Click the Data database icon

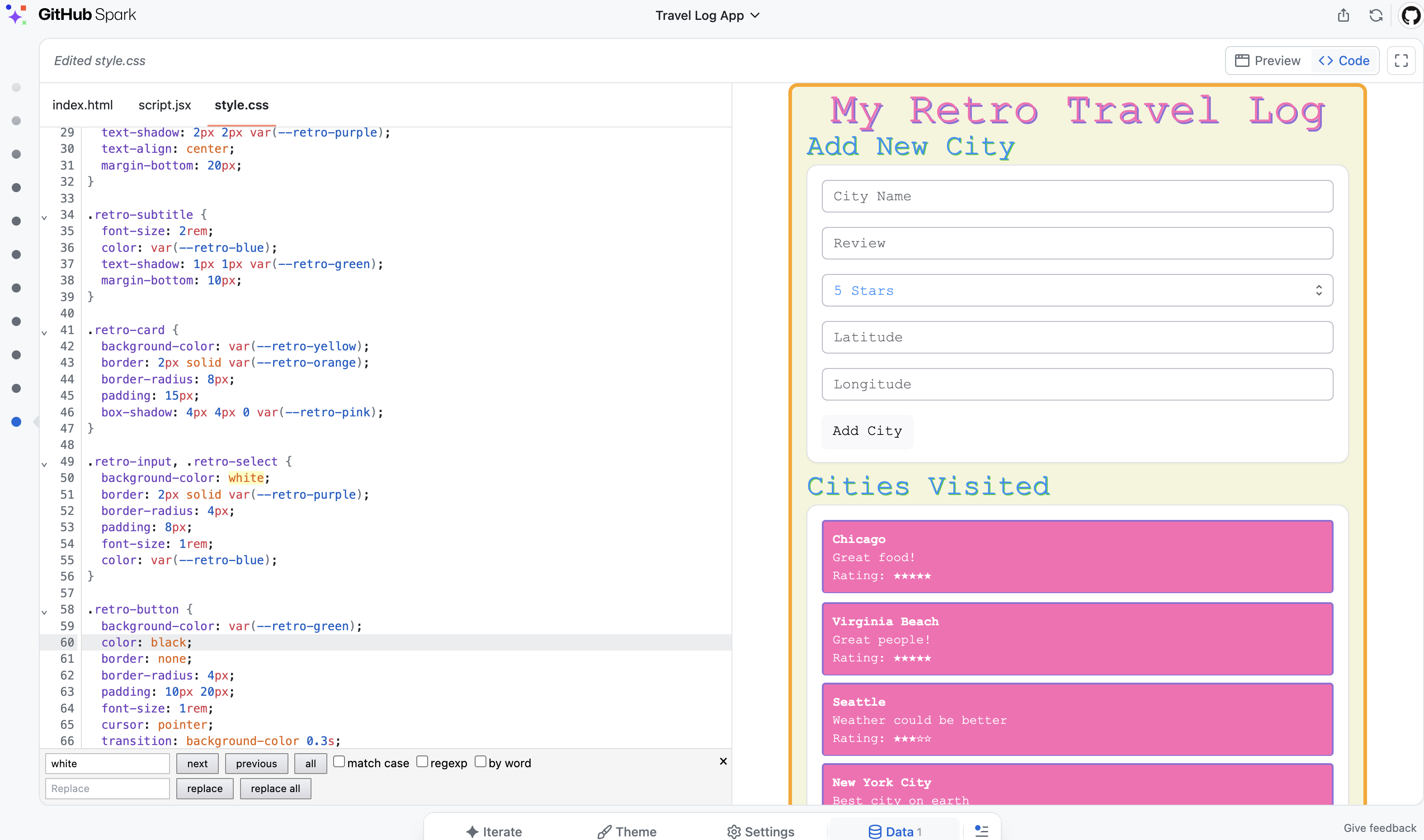(x=874, y=831)
